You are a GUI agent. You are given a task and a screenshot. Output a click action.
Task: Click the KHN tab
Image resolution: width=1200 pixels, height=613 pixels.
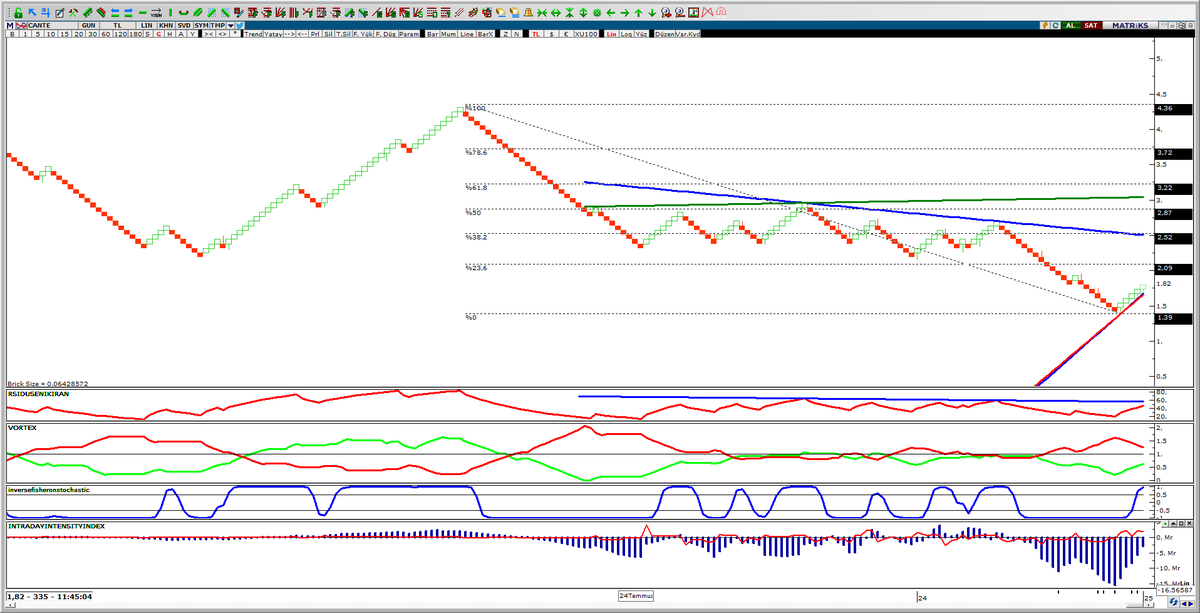pos(166,25)
